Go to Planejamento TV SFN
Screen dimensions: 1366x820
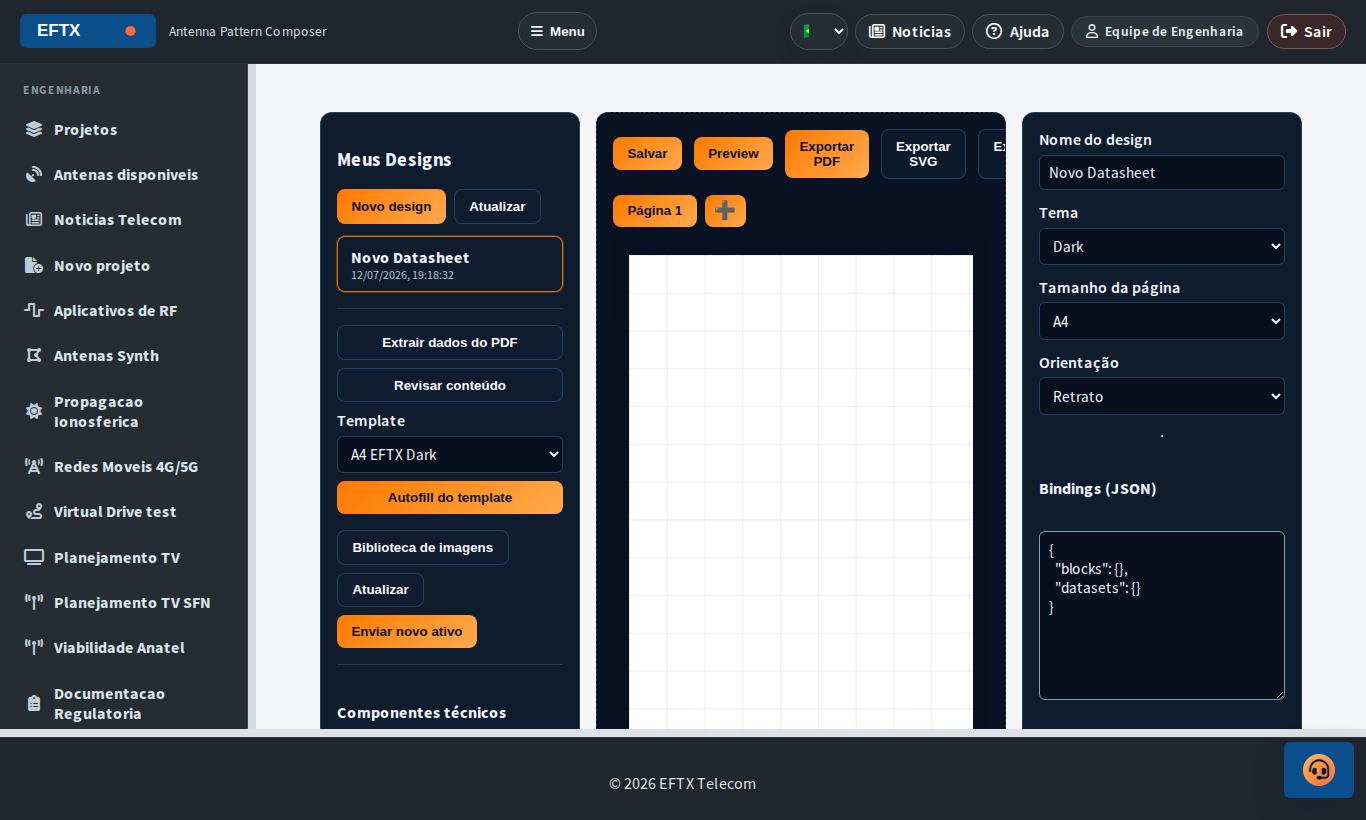click(124, 602)
